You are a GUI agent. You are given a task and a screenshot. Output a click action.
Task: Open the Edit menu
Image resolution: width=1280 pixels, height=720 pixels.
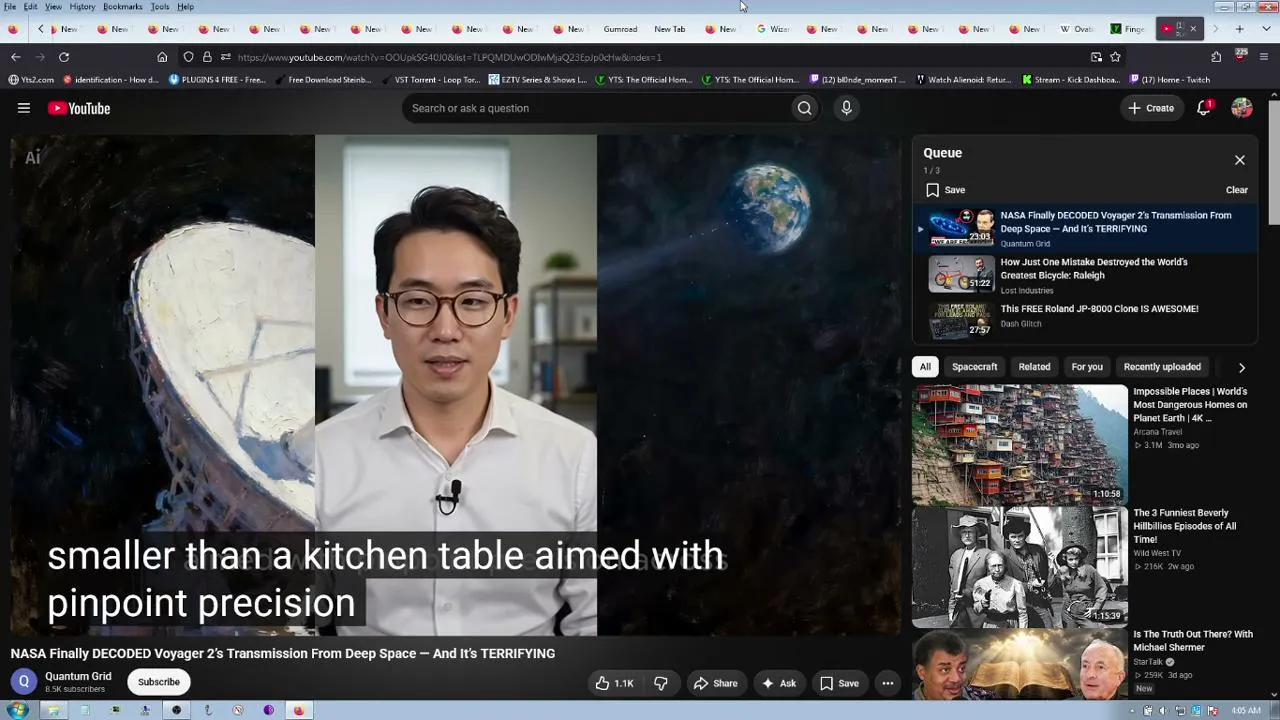[x=31, y=7]
